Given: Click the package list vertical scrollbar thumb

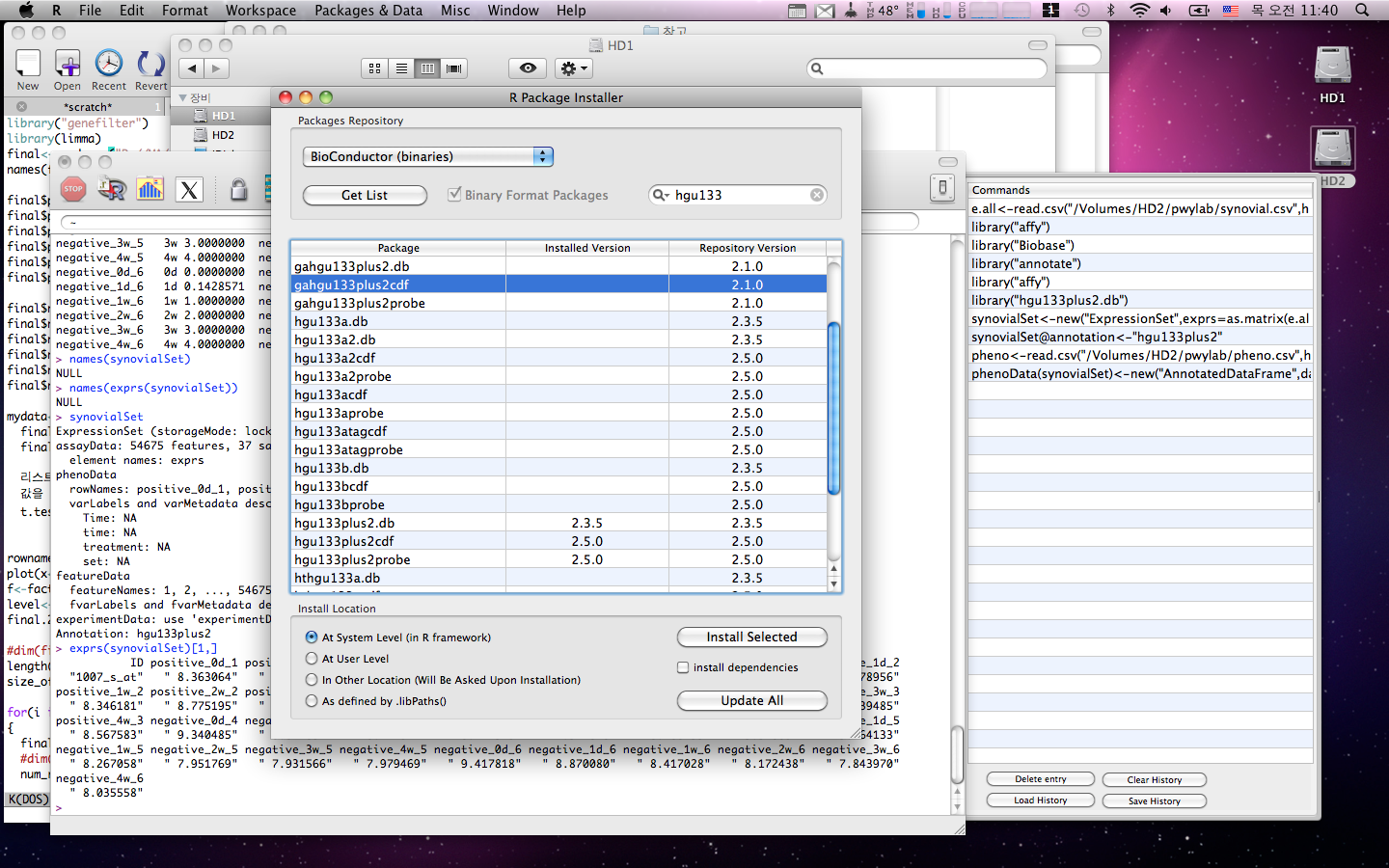Looking at the screenshot, I should [x=834, y=408].
